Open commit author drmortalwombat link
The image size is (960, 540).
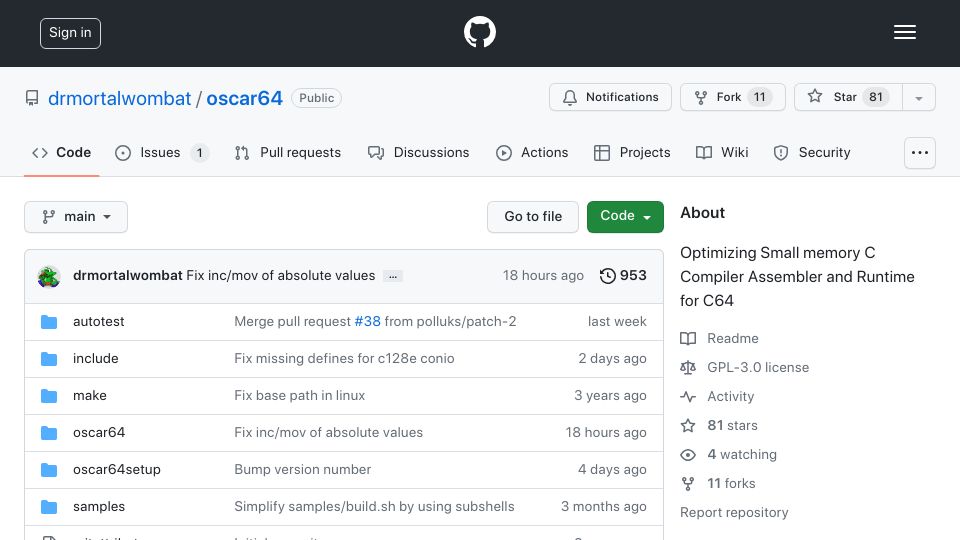(x=127, y=276)
